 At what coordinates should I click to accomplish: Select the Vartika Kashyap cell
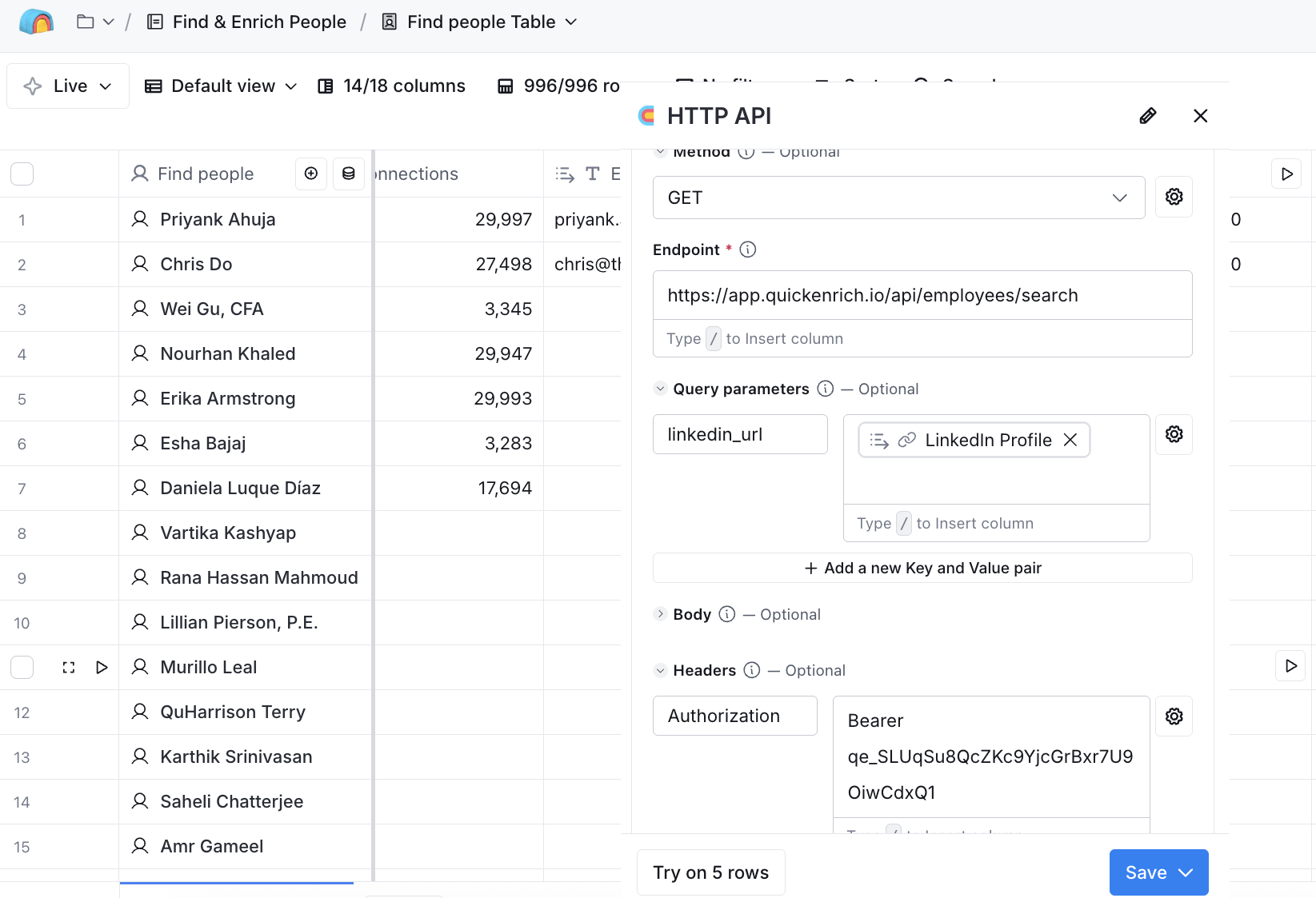246,533
